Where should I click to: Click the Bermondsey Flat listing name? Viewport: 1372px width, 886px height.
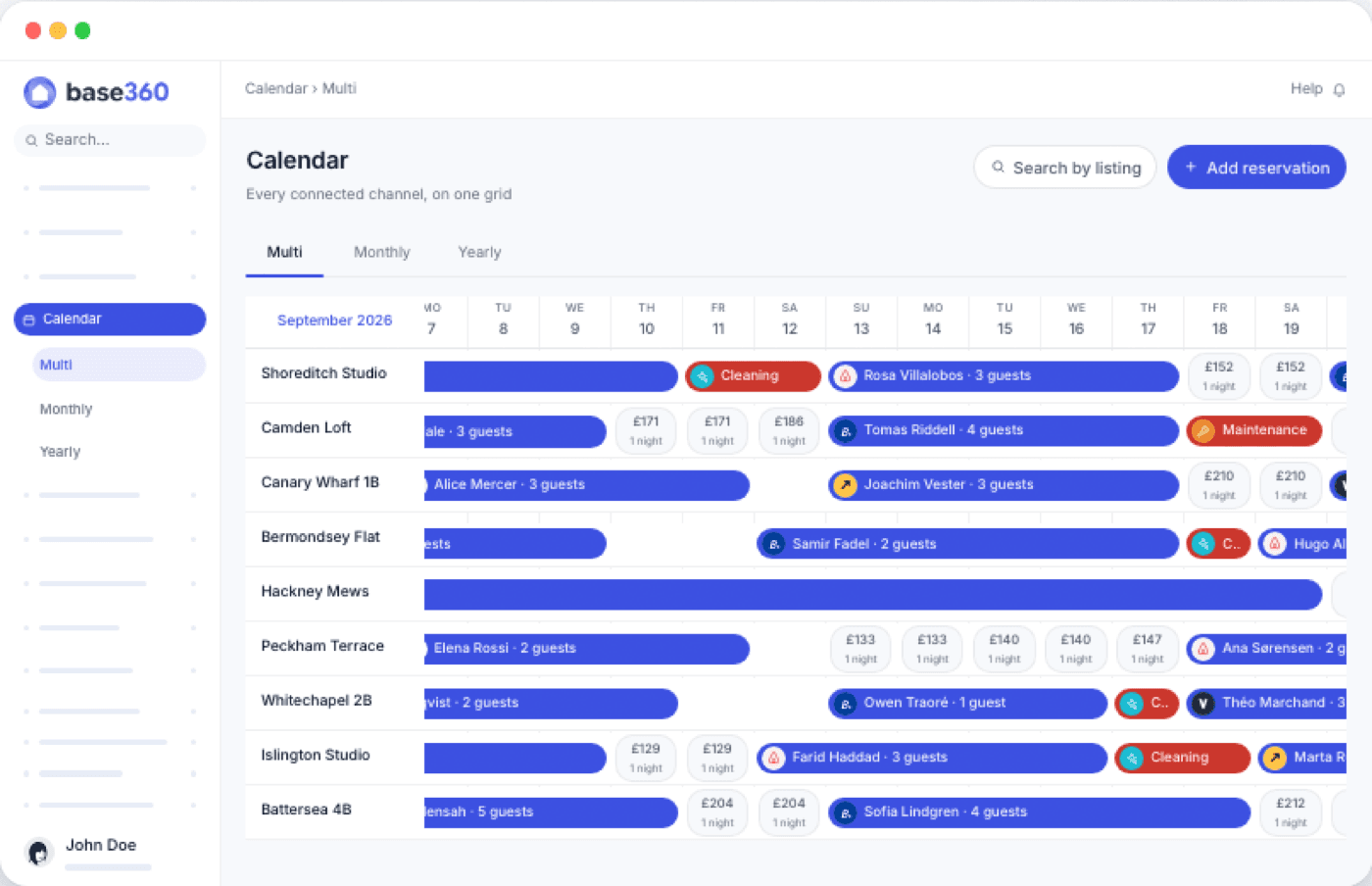320,537
